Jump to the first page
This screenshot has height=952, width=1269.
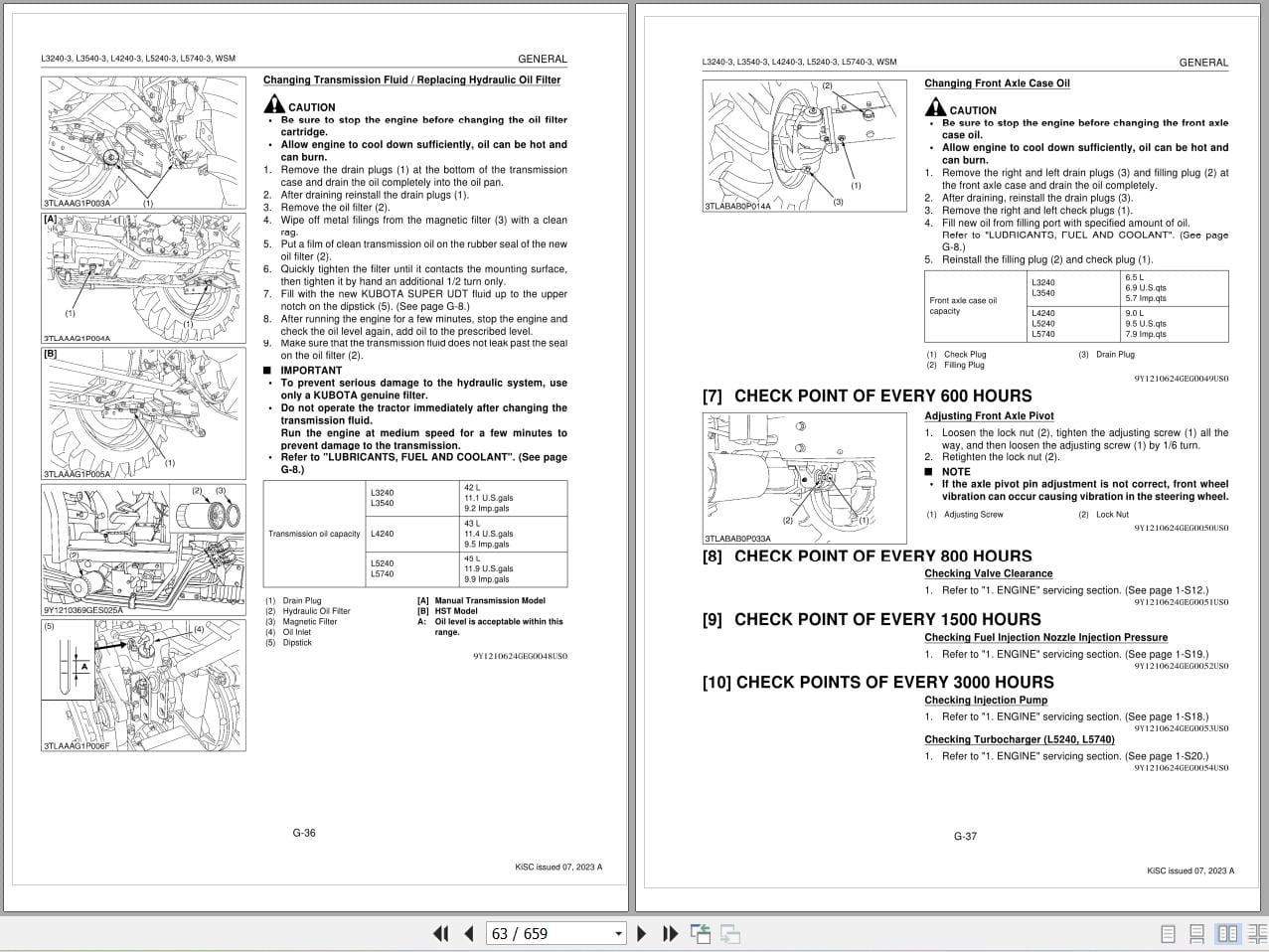[440, 934]
